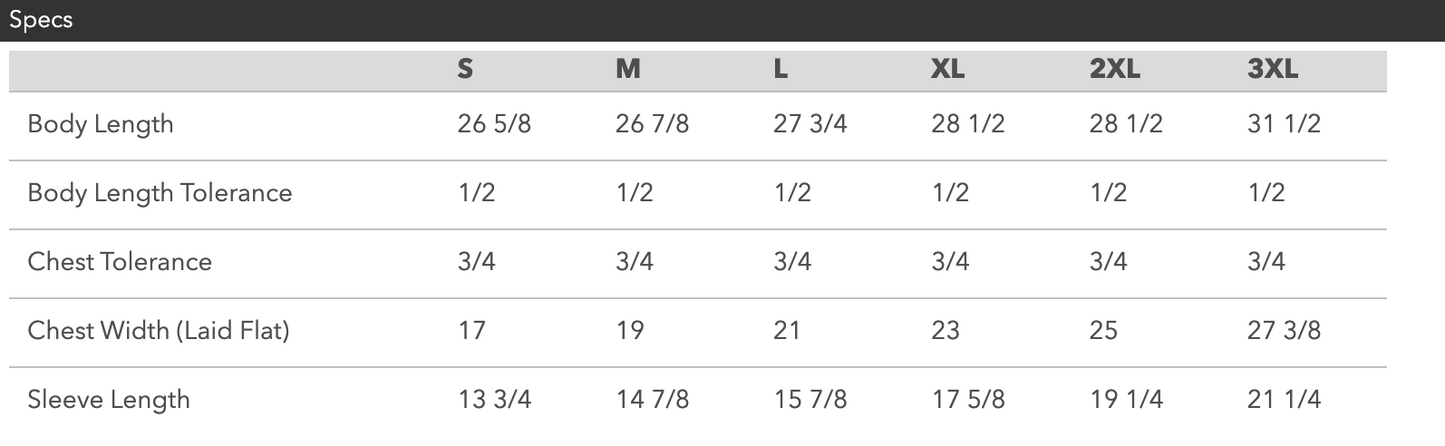Click the Chest Tolerance row label
The height and width of the screenshot is (446, 1445).
(120, 262)
